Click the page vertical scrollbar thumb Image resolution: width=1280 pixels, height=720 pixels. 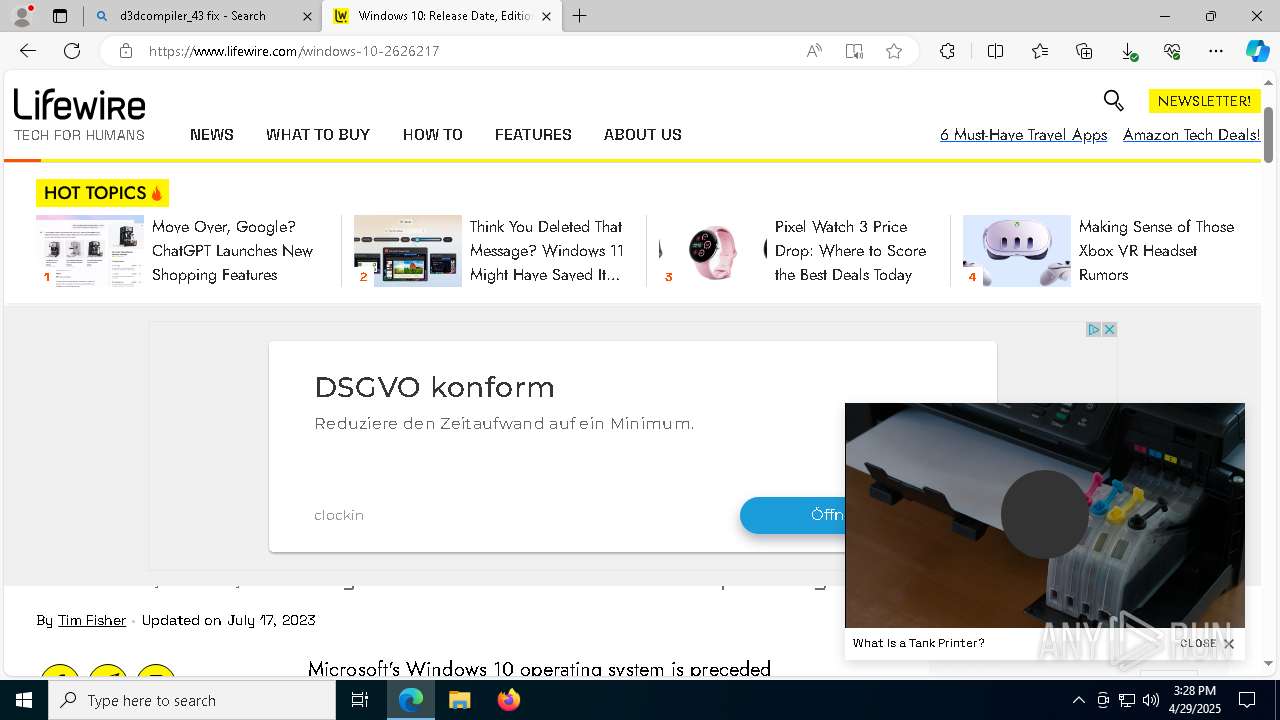tap(1269, 134)
